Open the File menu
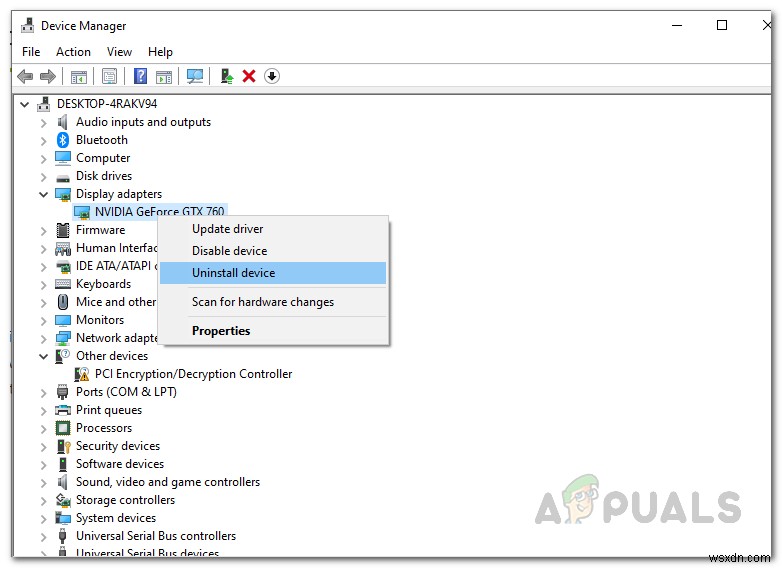 31,52
